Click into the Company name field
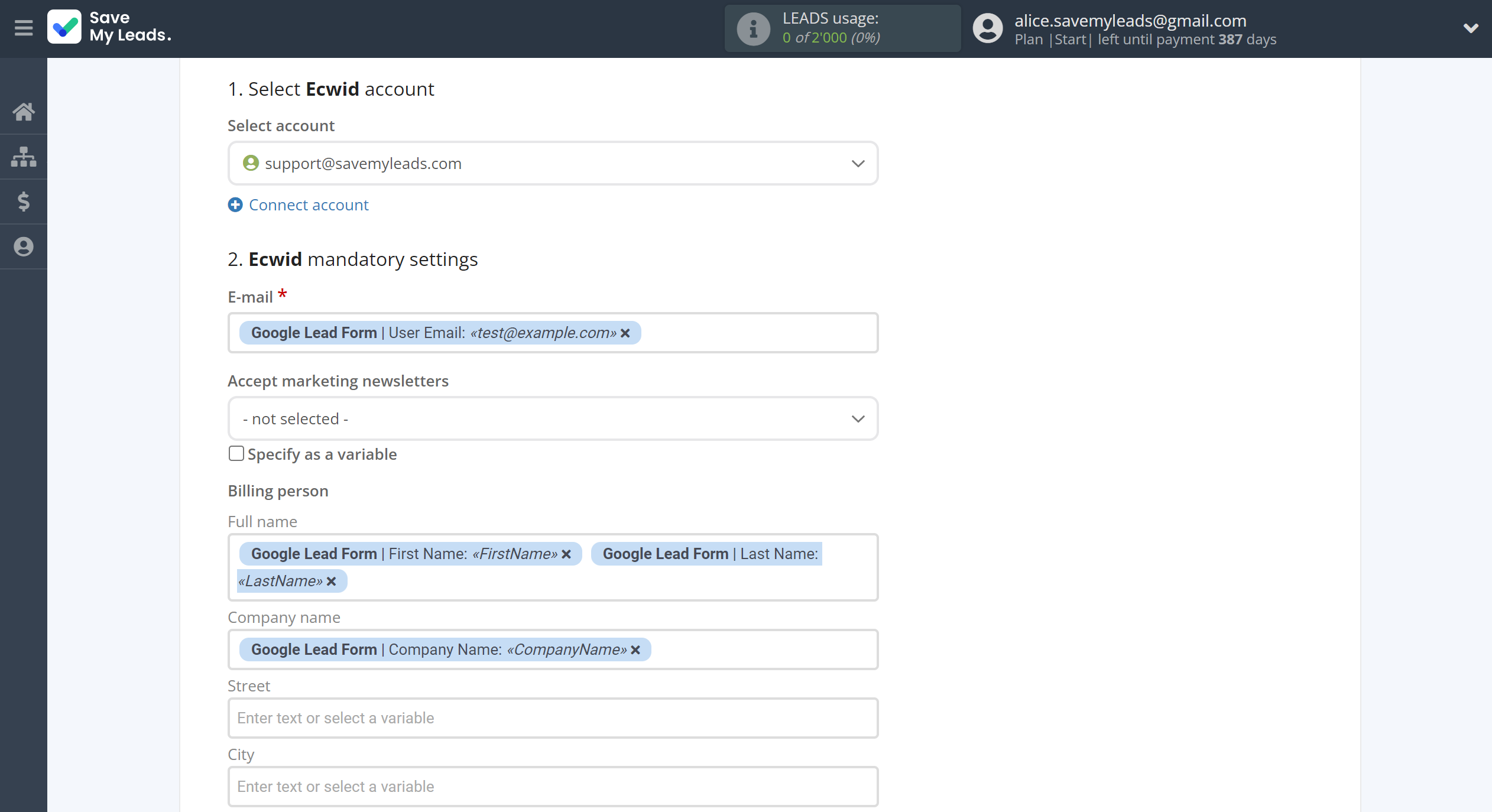This screenshot has height=812, width=1492. tap(553, 649)
